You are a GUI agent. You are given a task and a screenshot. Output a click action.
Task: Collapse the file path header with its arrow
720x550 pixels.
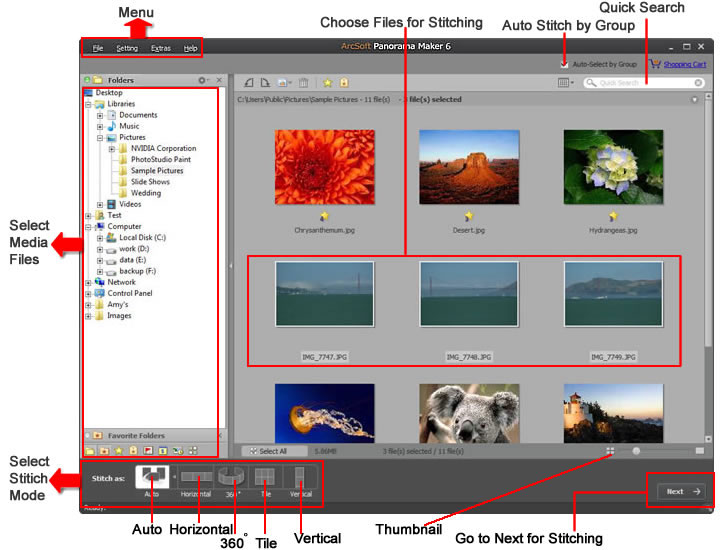coord(695,99)
